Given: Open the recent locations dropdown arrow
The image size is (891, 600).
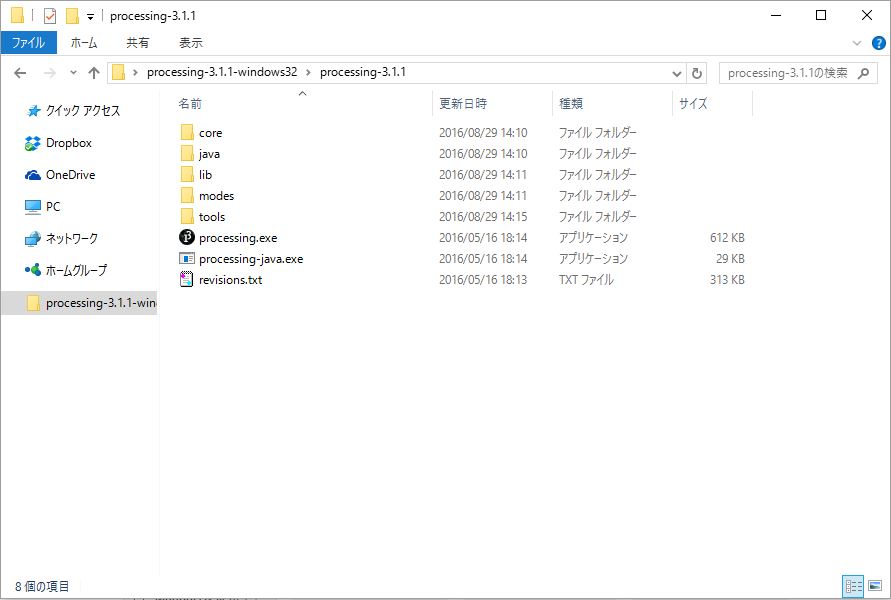Looking at the screenshot, I should click(x=73, y=73).
